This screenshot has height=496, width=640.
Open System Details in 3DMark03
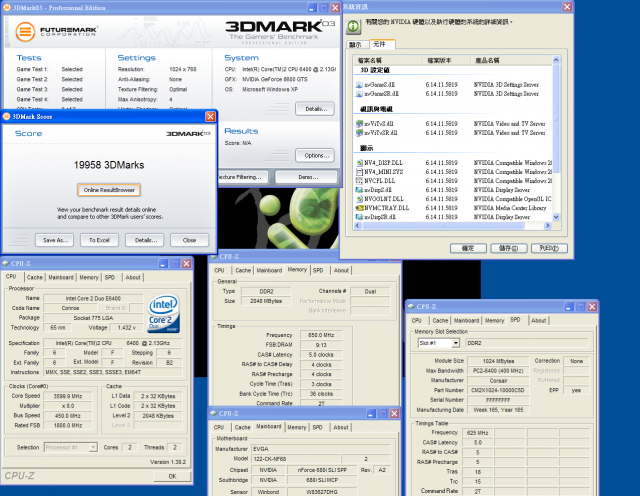[315, 109]
